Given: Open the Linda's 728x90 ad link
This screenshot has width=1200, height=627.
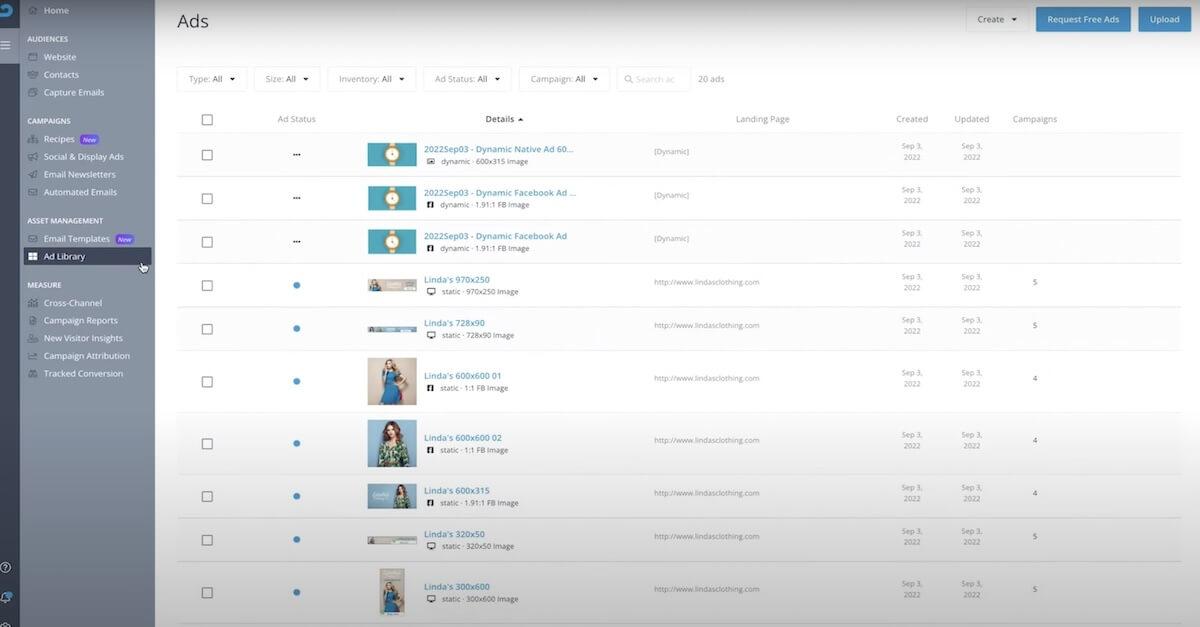Looking at the screenshot, I should pyautogui.click(x=454, y=323).
